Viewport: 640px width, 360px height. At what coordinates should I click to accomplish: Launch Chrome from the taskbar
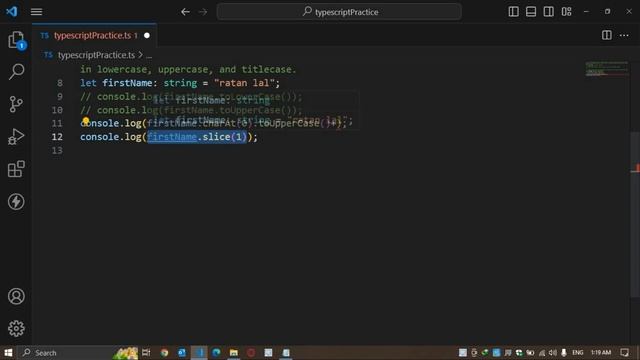(164, 353)
